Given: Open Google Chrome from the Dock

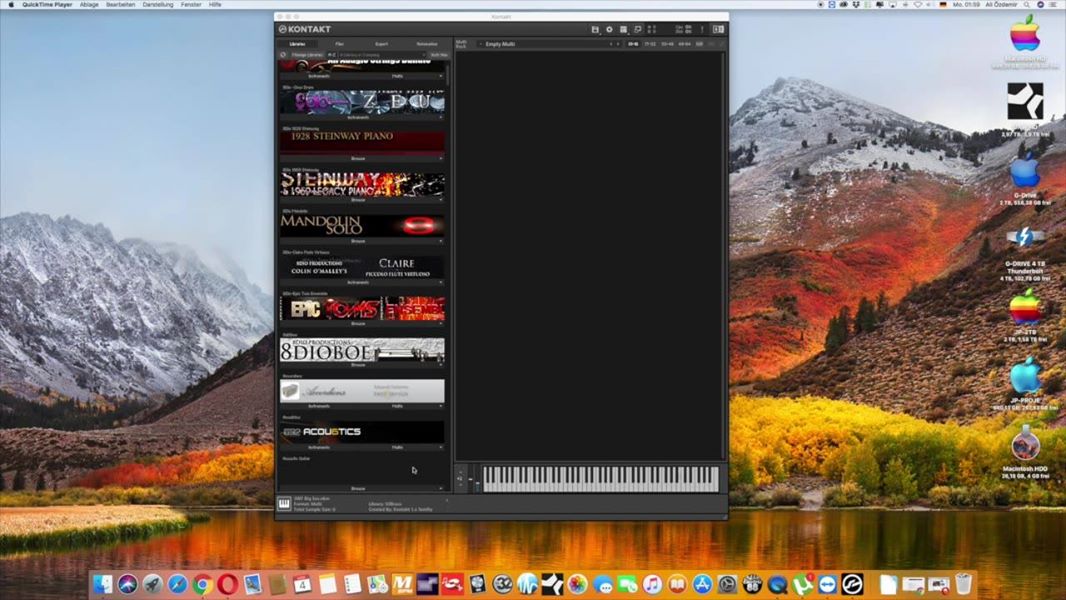Looking at the screenshot, I should 202,584.
